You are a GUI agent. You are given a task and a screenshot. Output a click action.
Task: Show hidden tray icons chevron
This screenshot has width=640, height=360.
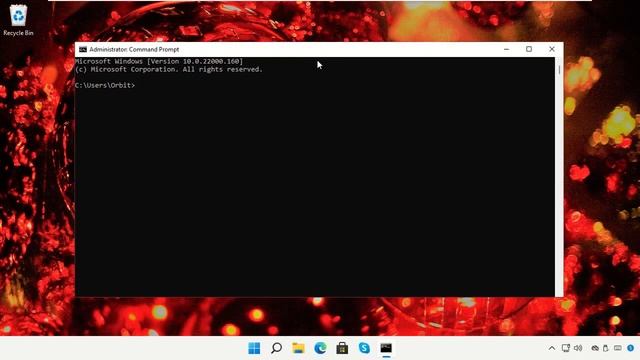552,348
